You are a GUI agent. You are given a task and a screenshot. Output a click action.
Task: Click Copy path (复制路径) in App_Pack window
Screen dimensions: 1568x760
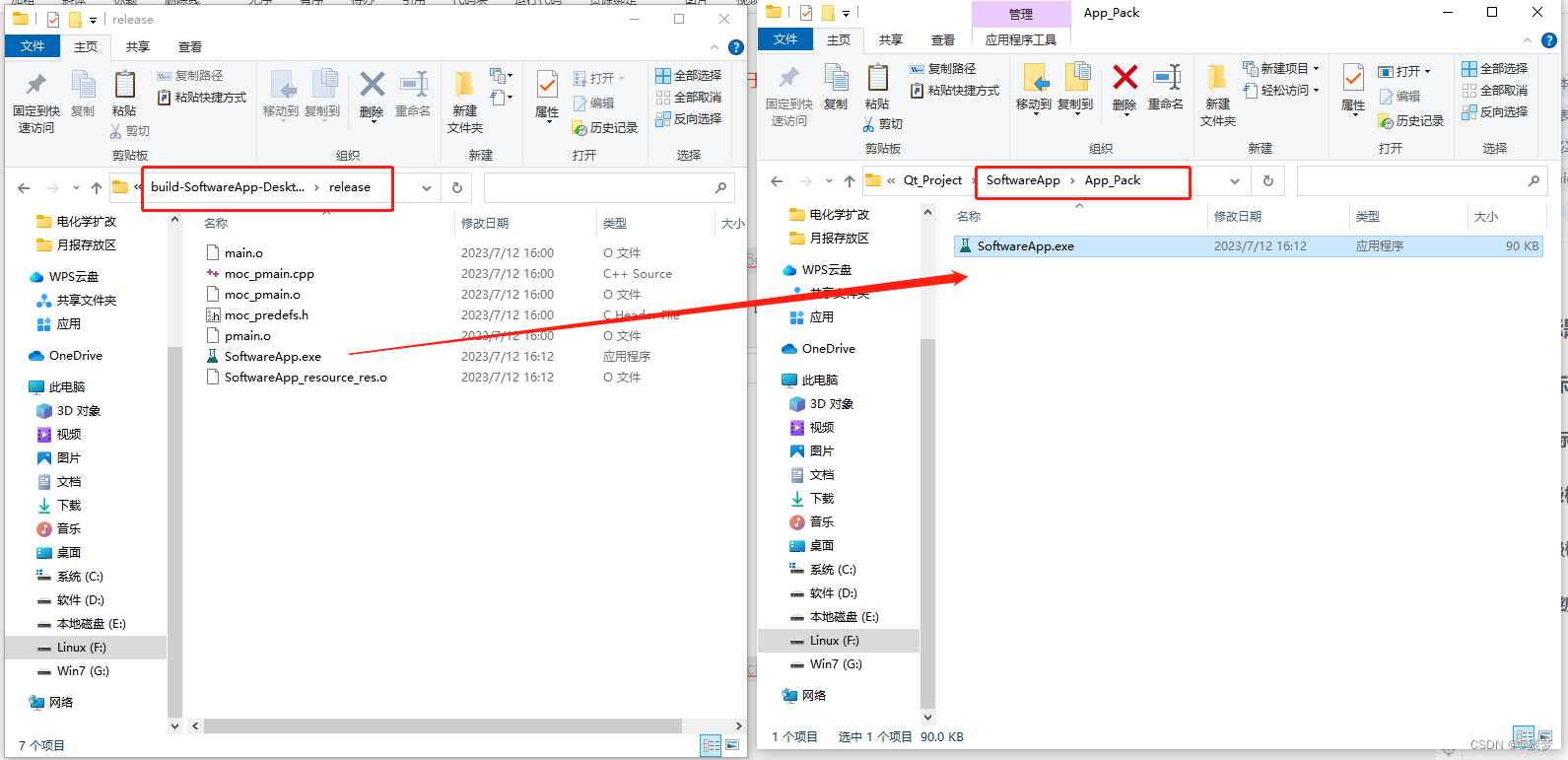tap(943, 69)
